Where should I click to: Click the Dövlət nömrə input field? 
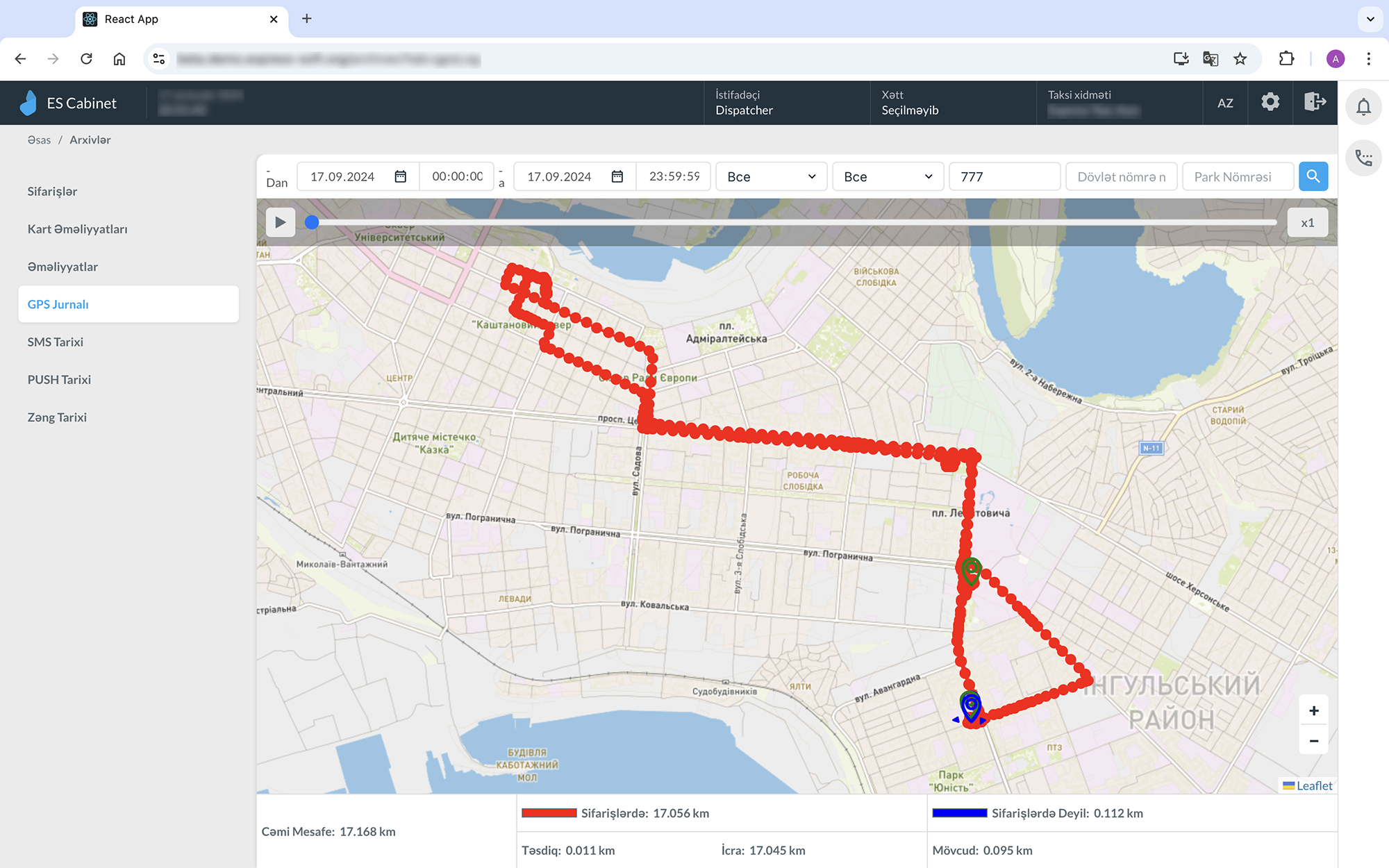click(x=1121, y=176)
